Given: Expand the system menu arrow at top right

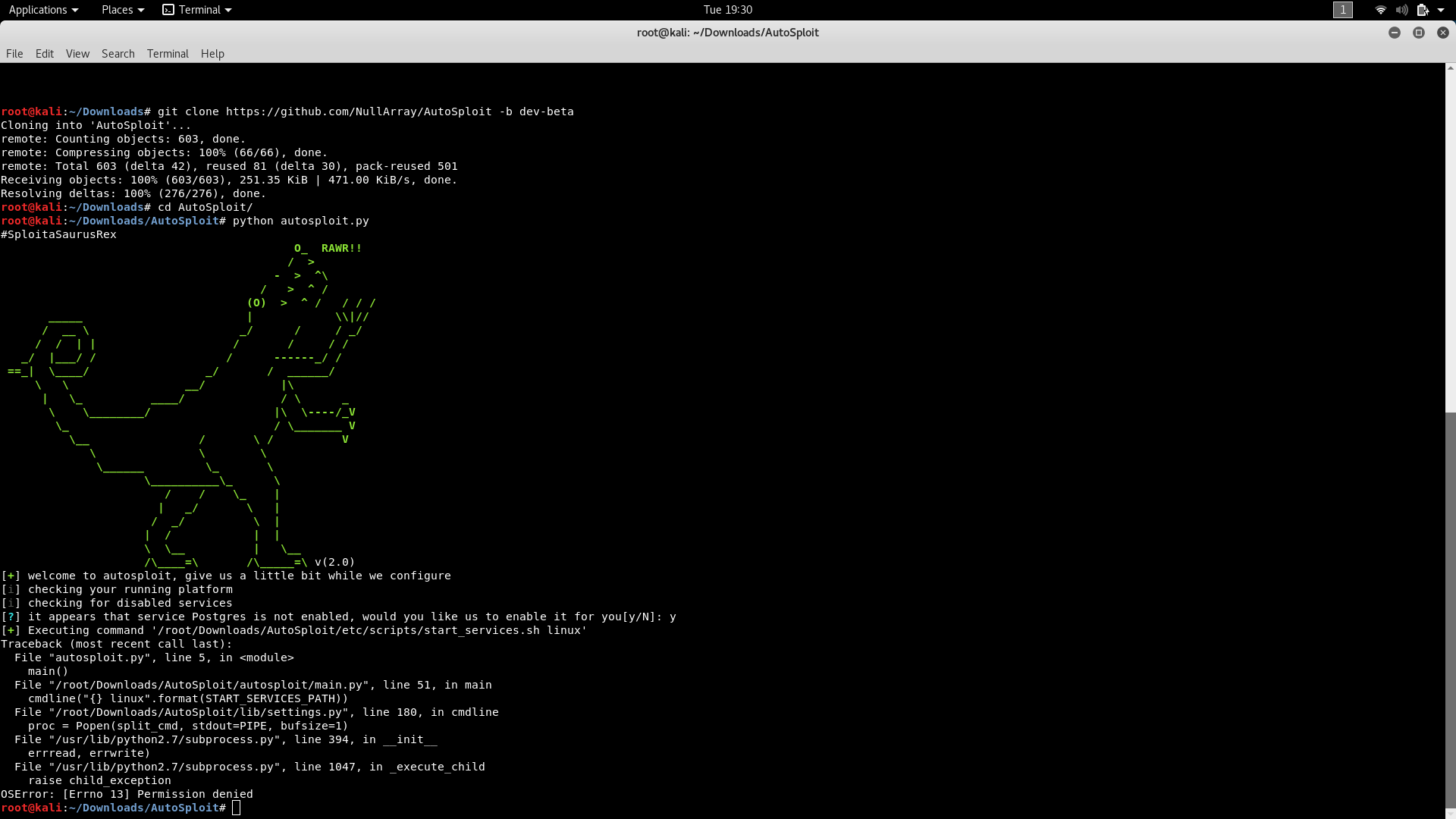Looking at the screenshot, I should coord(1441,10).
